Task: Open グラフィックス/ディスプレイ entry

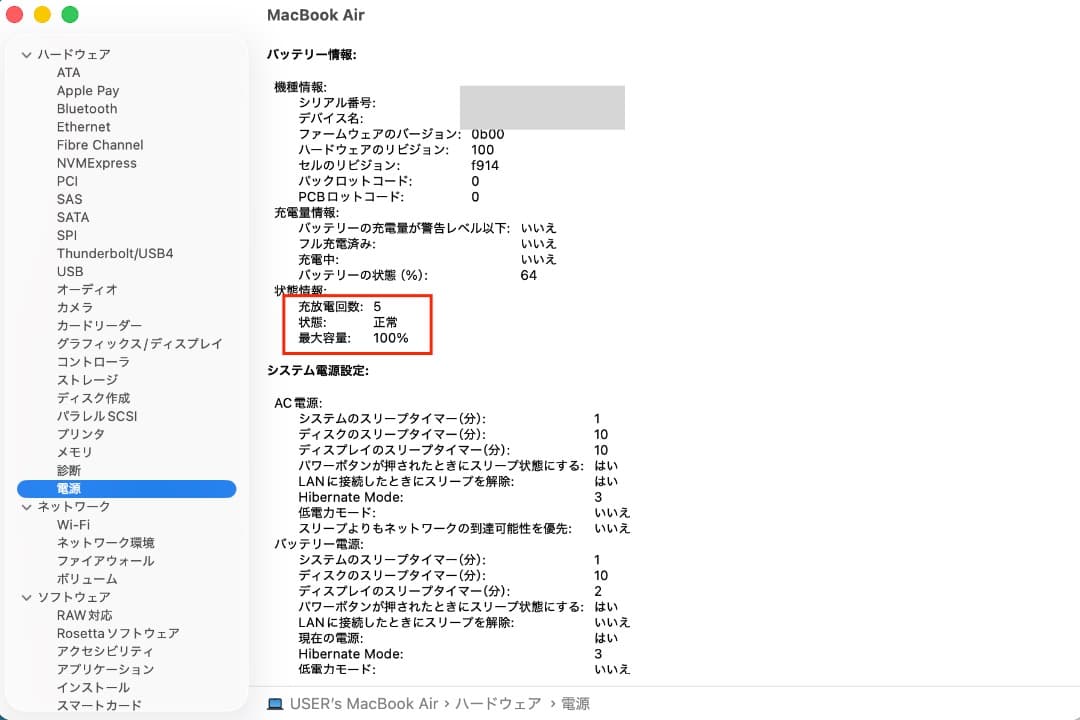Action: click(139, 344)
